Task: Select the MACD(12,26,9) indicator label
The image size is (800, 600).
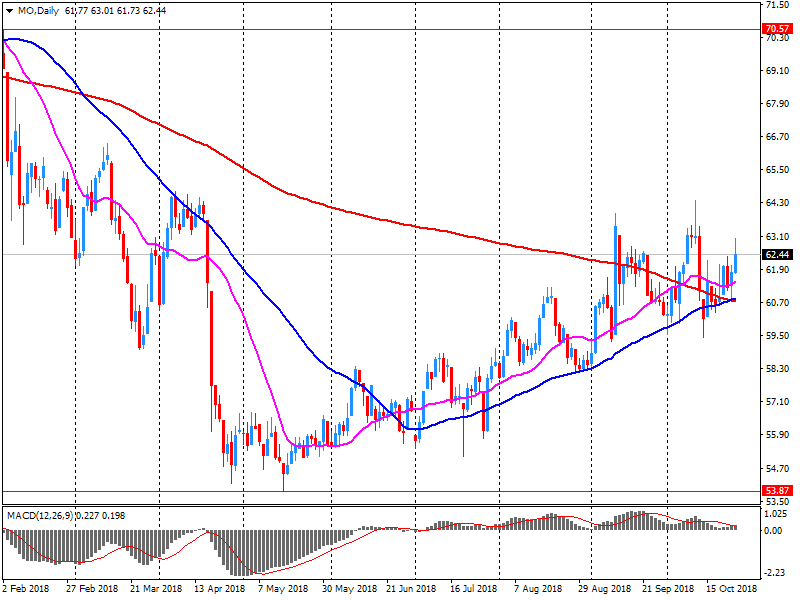Action: coord(41,516)
